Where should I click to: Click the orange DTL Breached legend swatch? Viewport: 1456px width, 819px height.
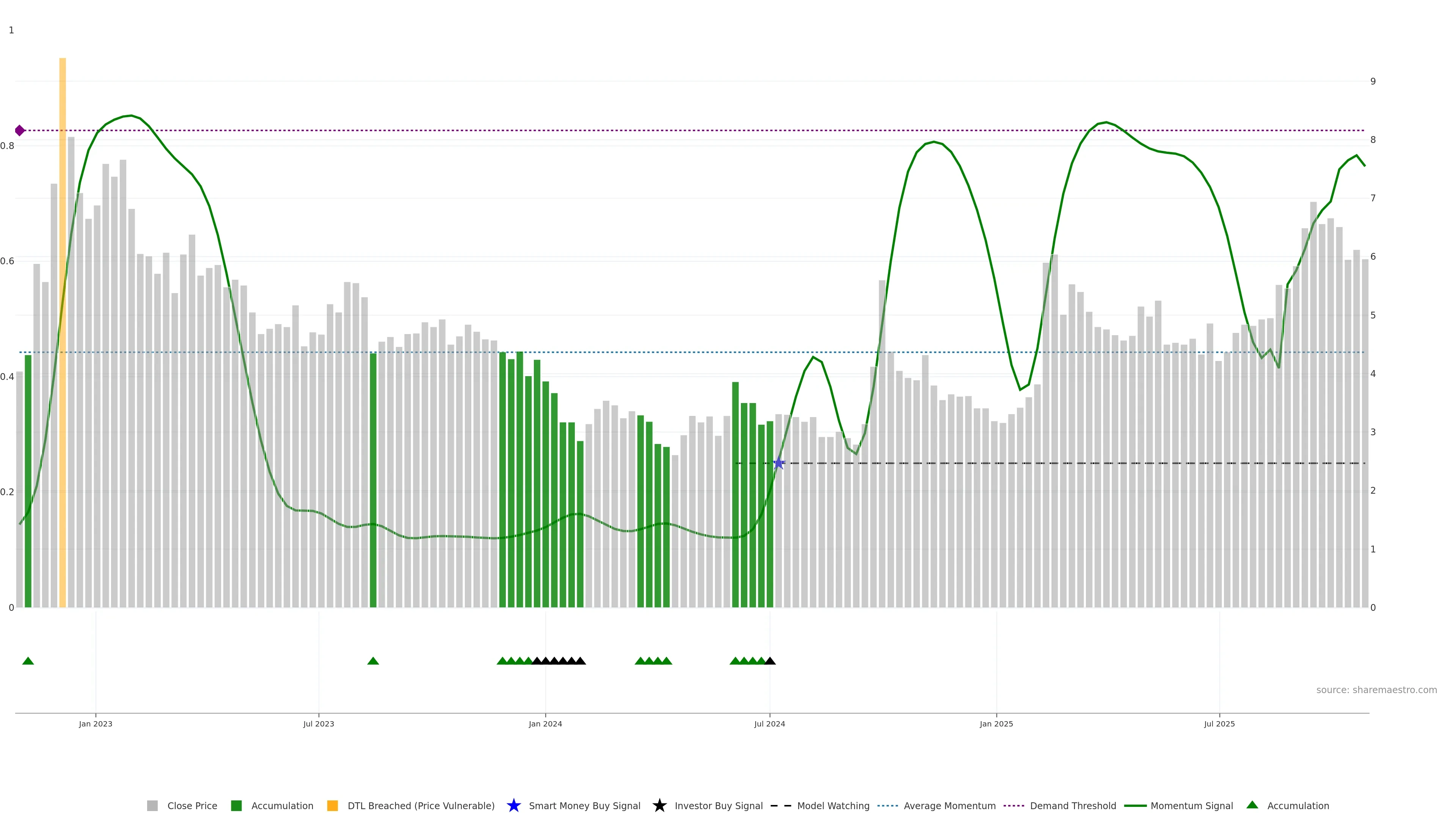(x=333, y=806)
